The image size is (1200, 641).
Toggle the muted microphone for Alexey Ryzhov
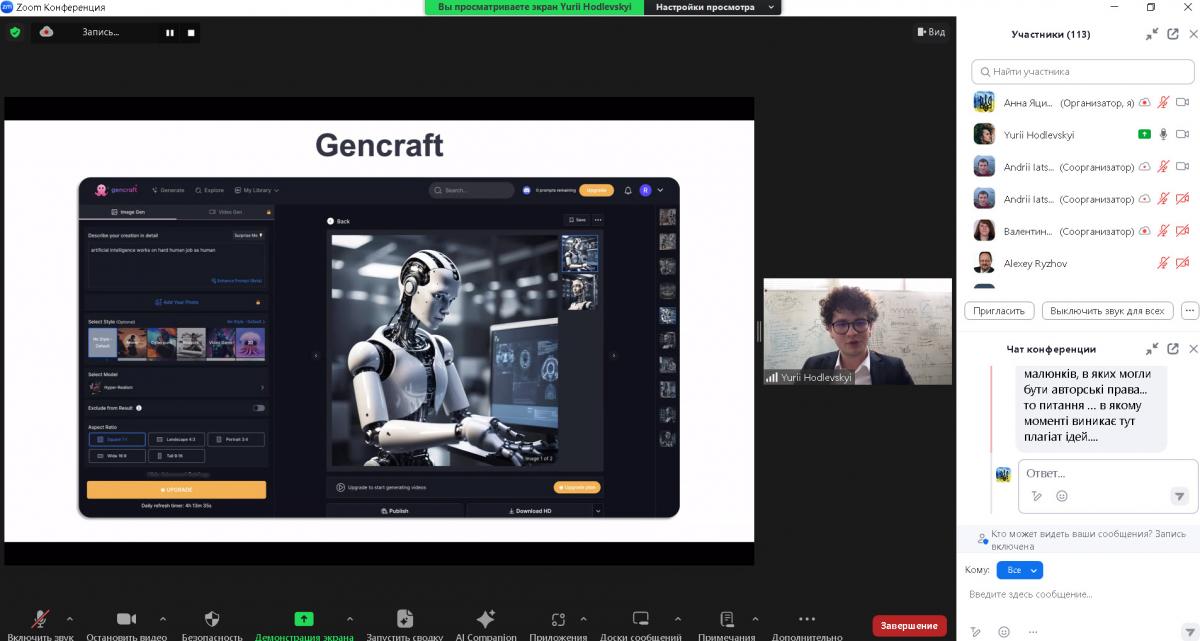1163,263
